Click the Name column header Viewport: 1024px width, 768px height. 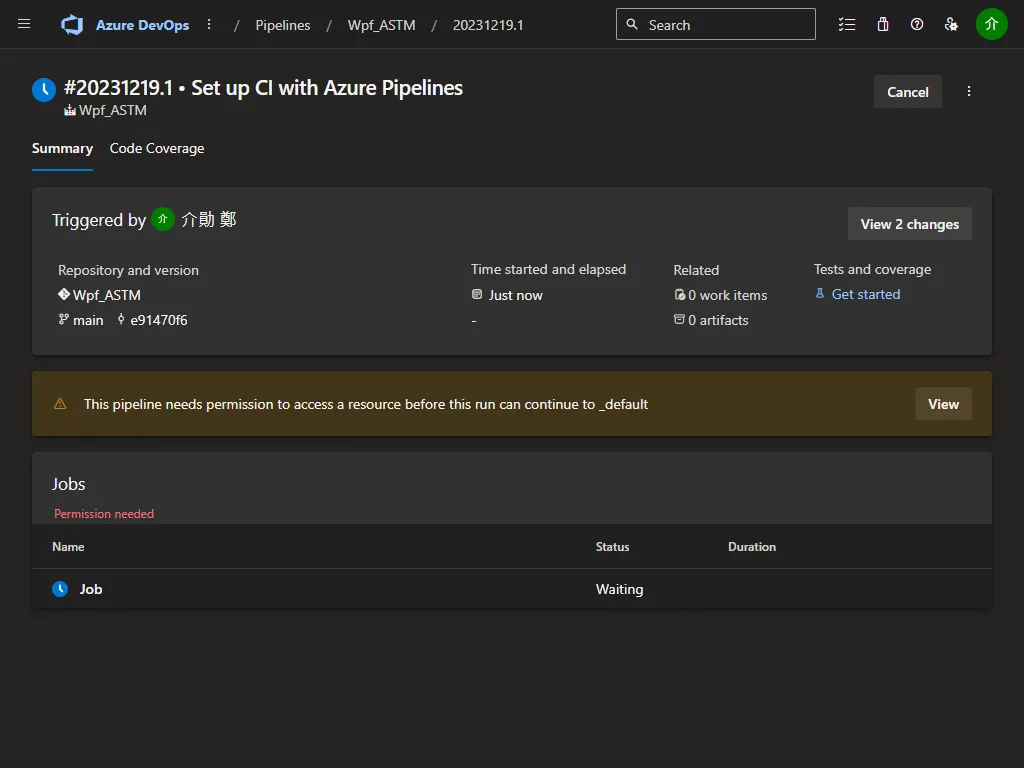[68, 547]
